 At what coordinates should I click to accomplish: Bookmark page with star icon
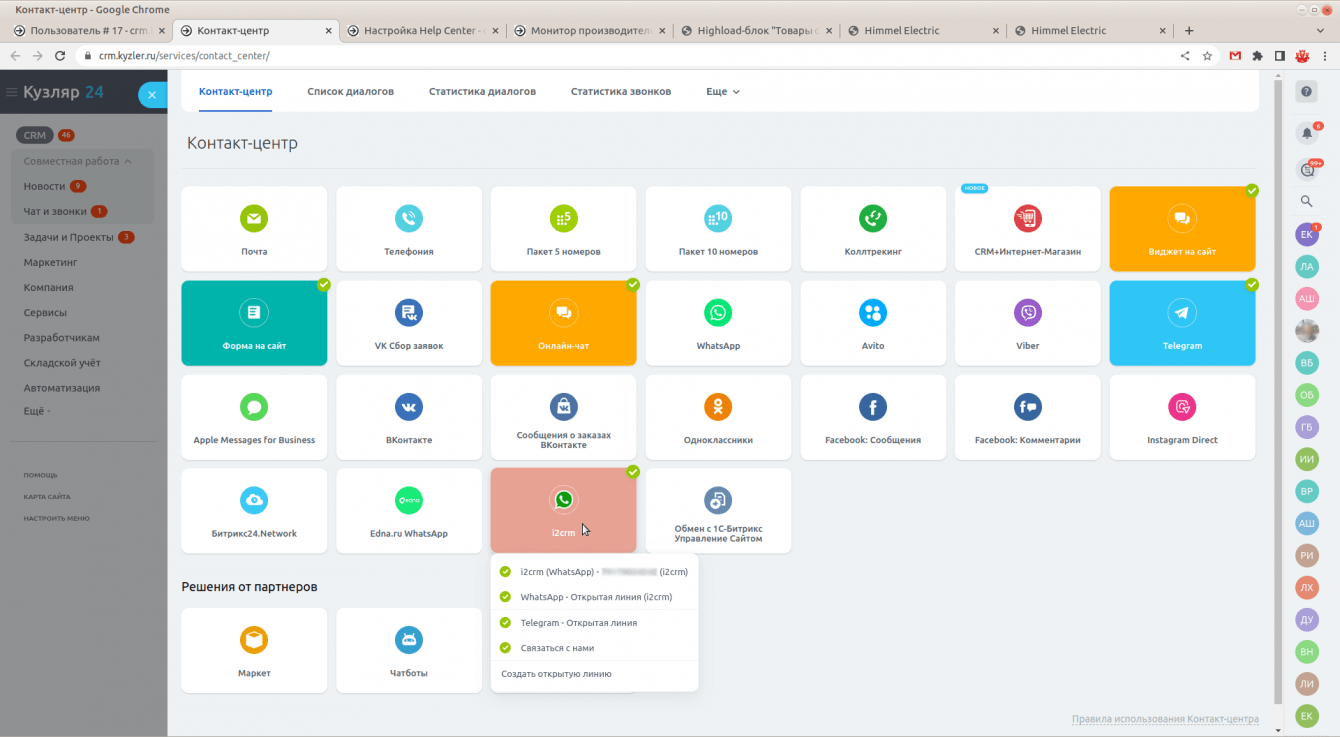point(1207,56)
